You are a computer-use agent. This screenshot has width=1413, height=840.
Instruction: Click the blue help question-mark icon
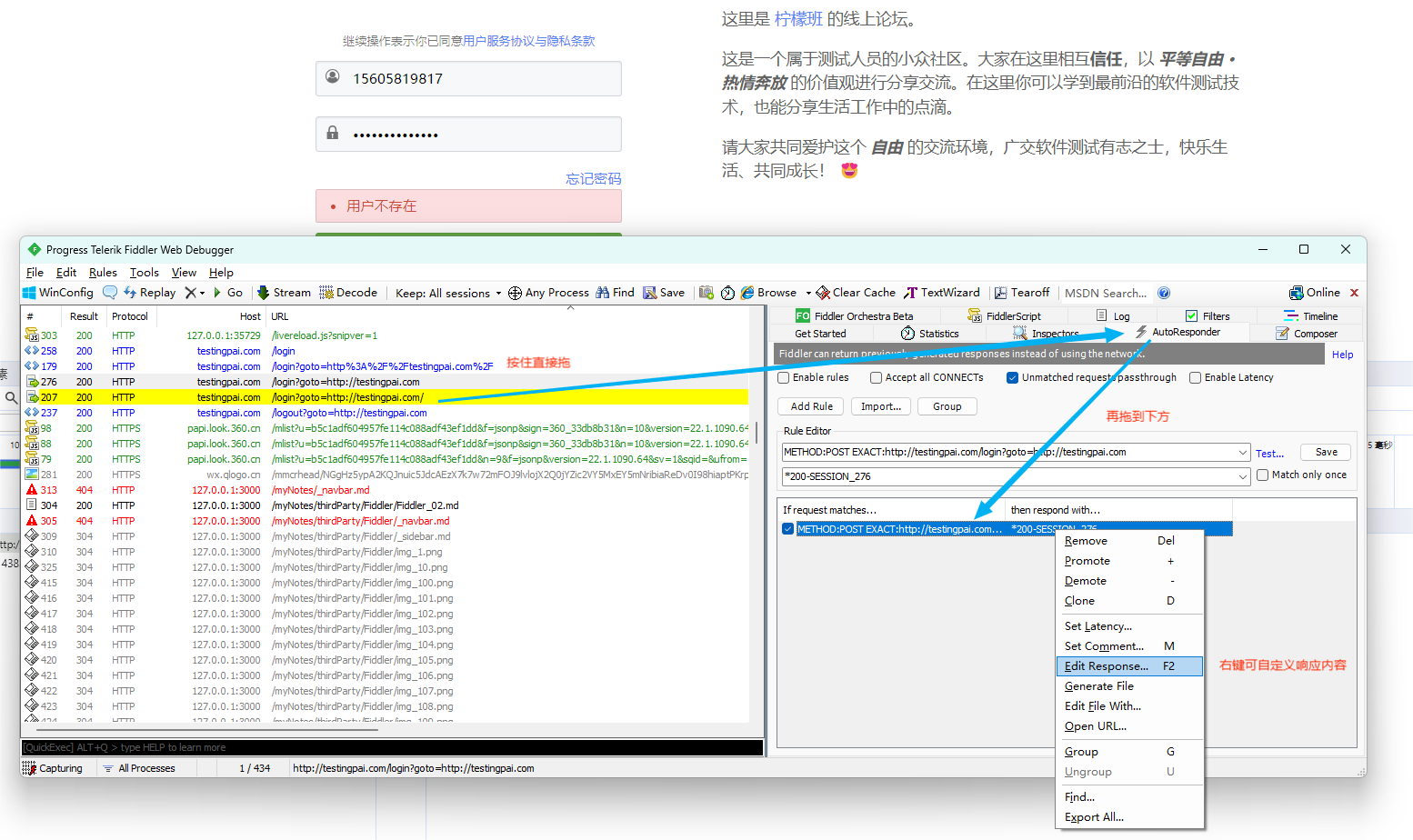(x=1164, y=293)
